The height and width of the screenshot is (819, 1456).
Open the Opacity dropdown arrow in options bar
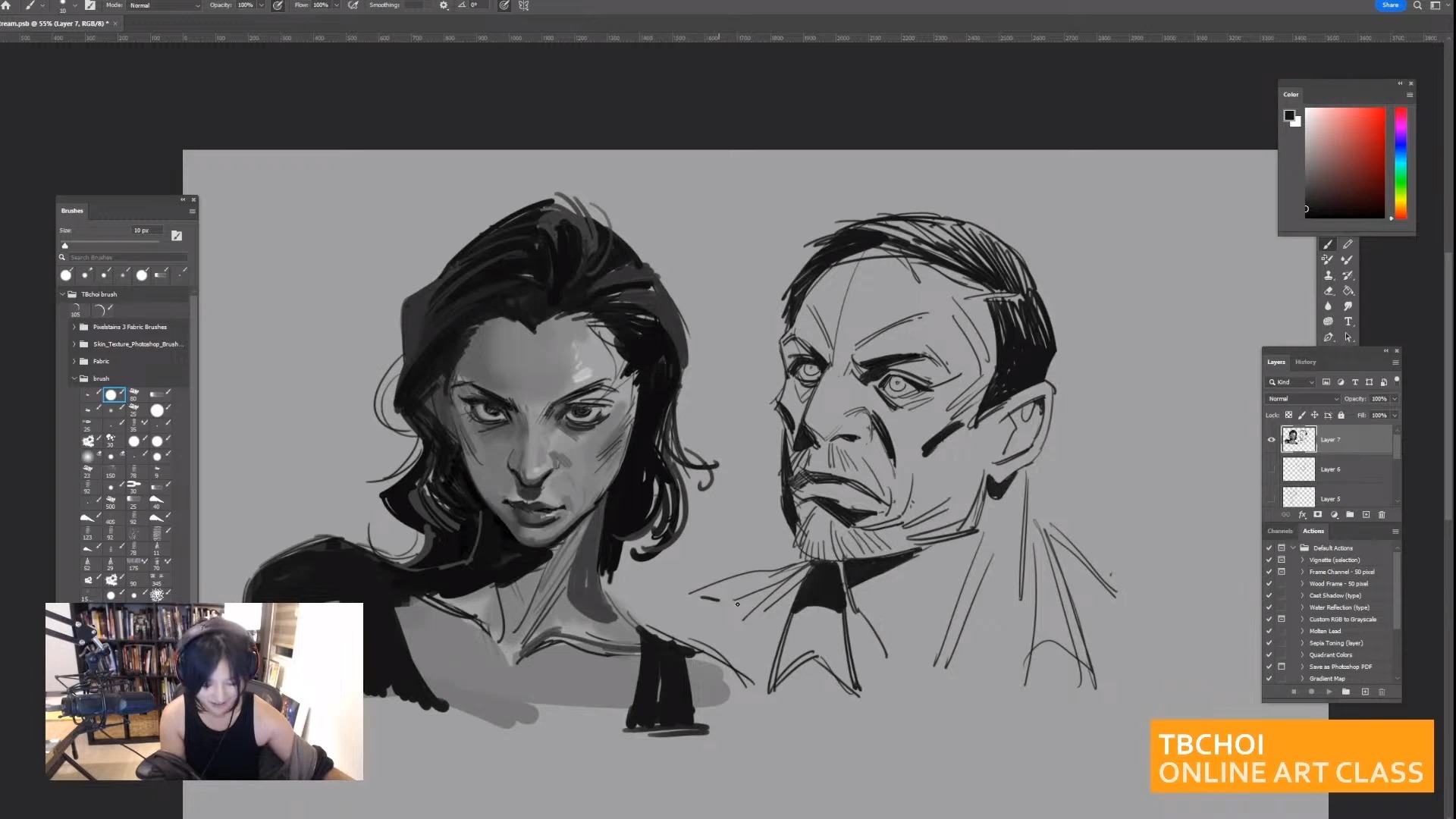coord(262,5)
